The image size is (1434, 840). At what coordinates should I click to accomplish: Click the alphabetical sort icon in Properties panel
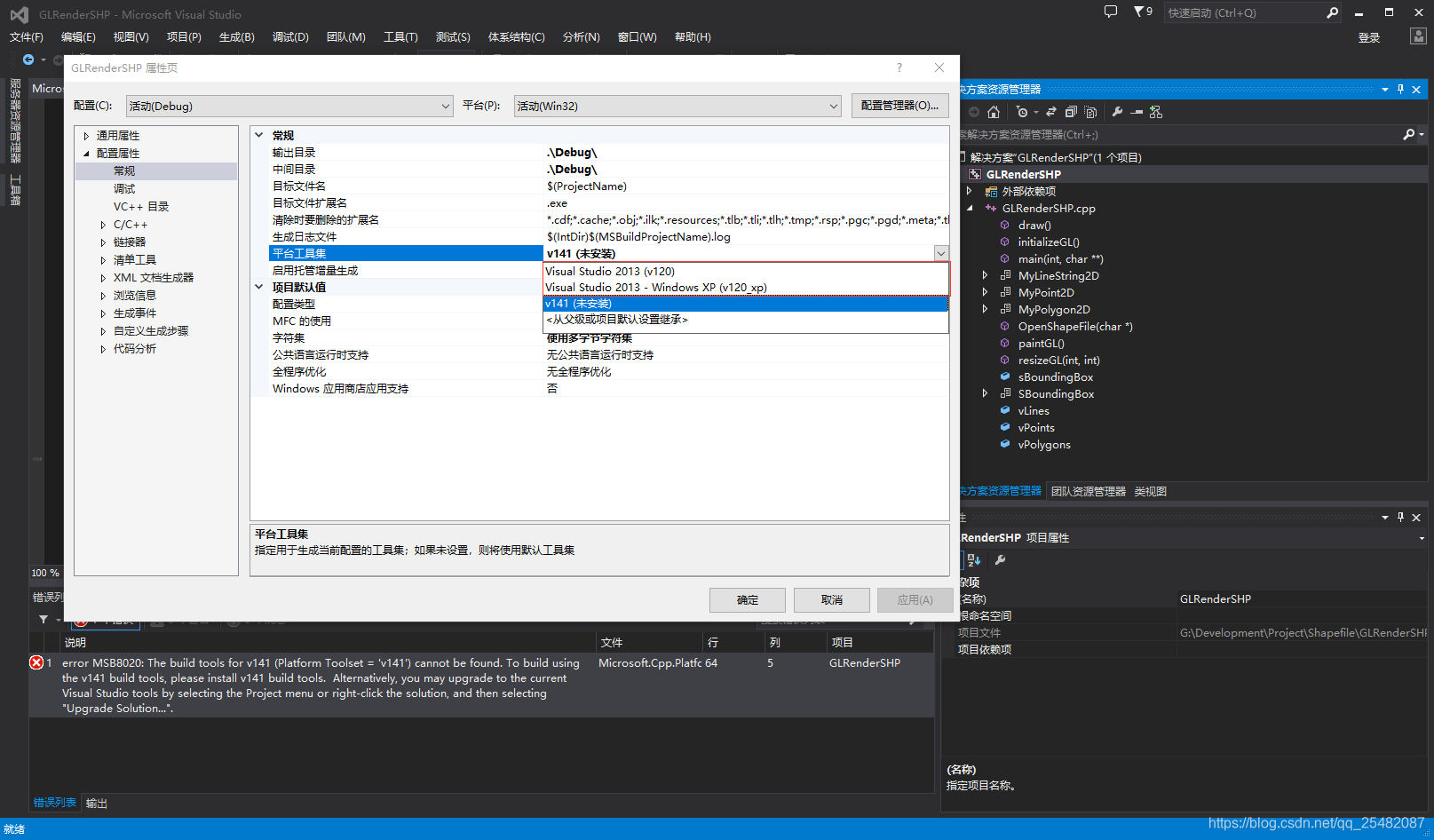(974, 559)
